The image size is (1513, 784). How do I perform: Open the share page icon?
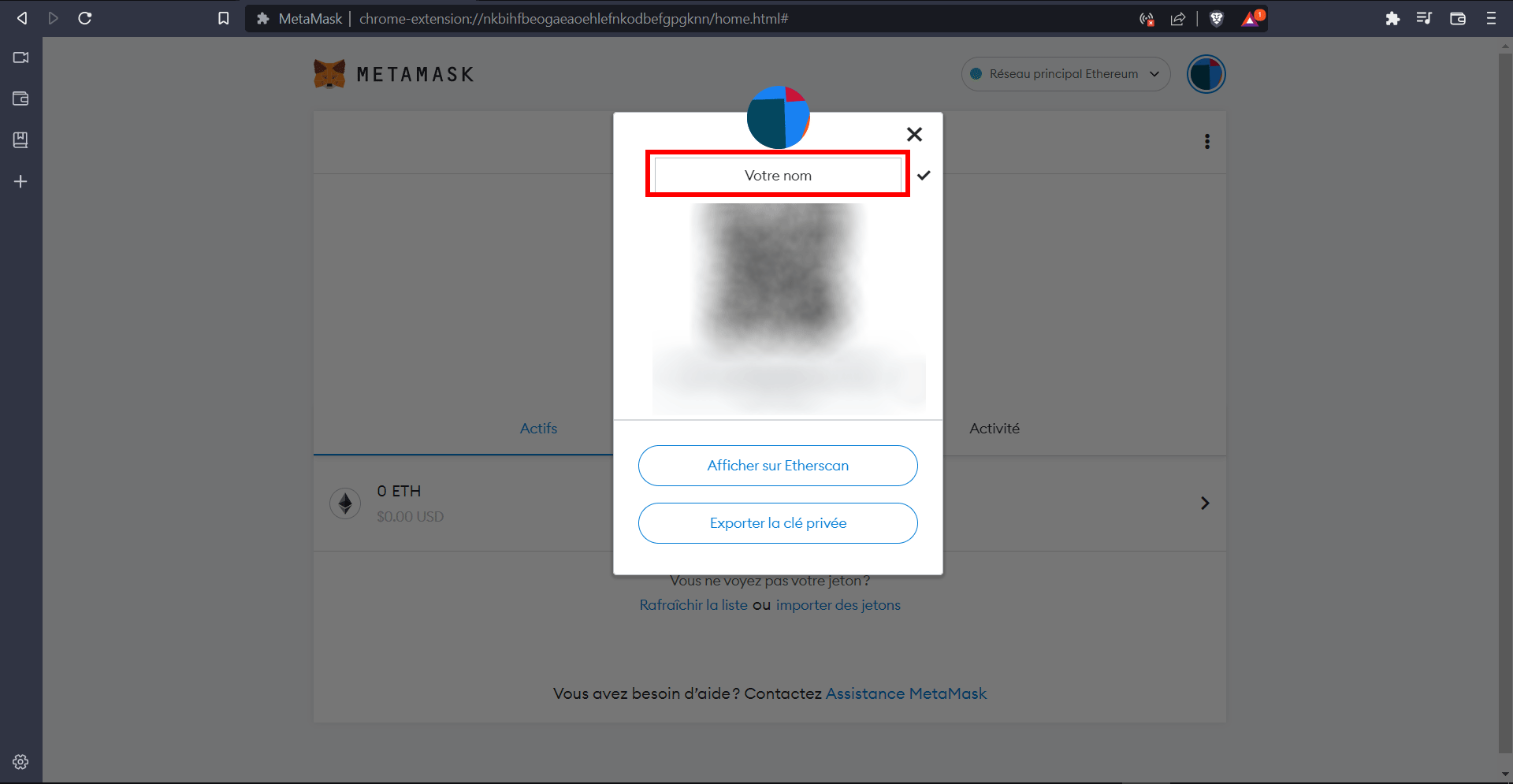click(1178, 19)
